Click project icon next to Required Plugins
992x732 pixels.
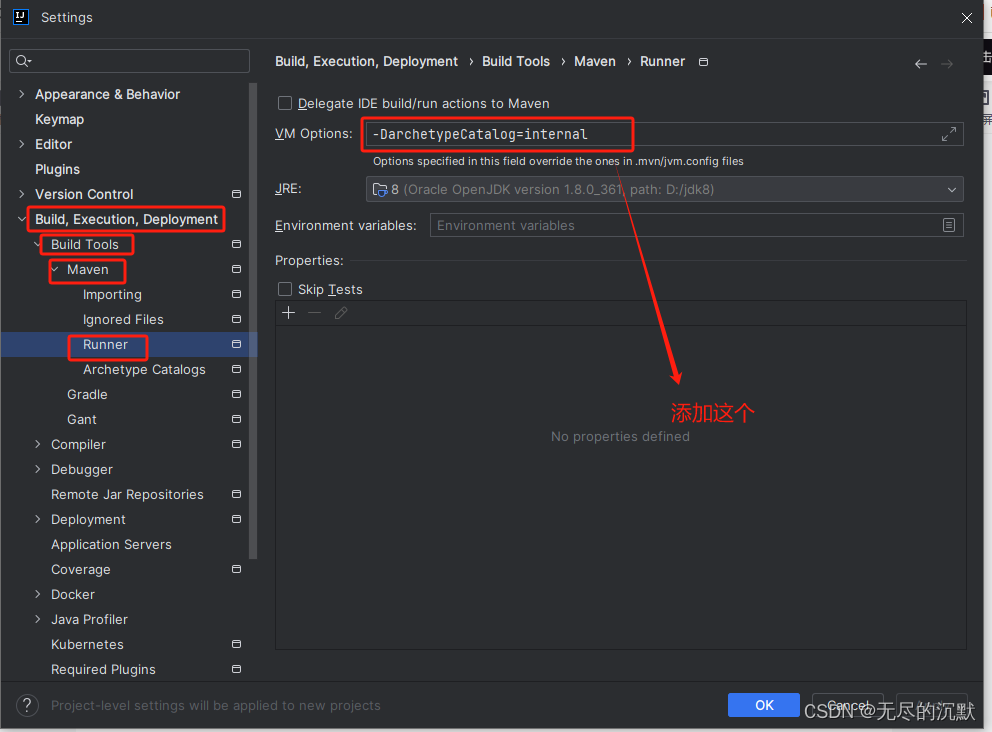(x=237, y=669)
